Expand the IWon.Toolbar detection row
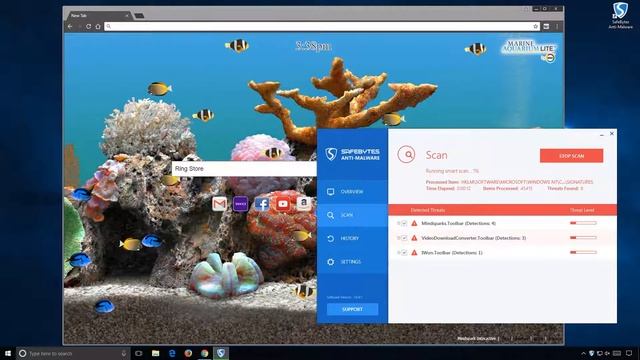640x360 pixels. click(398, 253)
